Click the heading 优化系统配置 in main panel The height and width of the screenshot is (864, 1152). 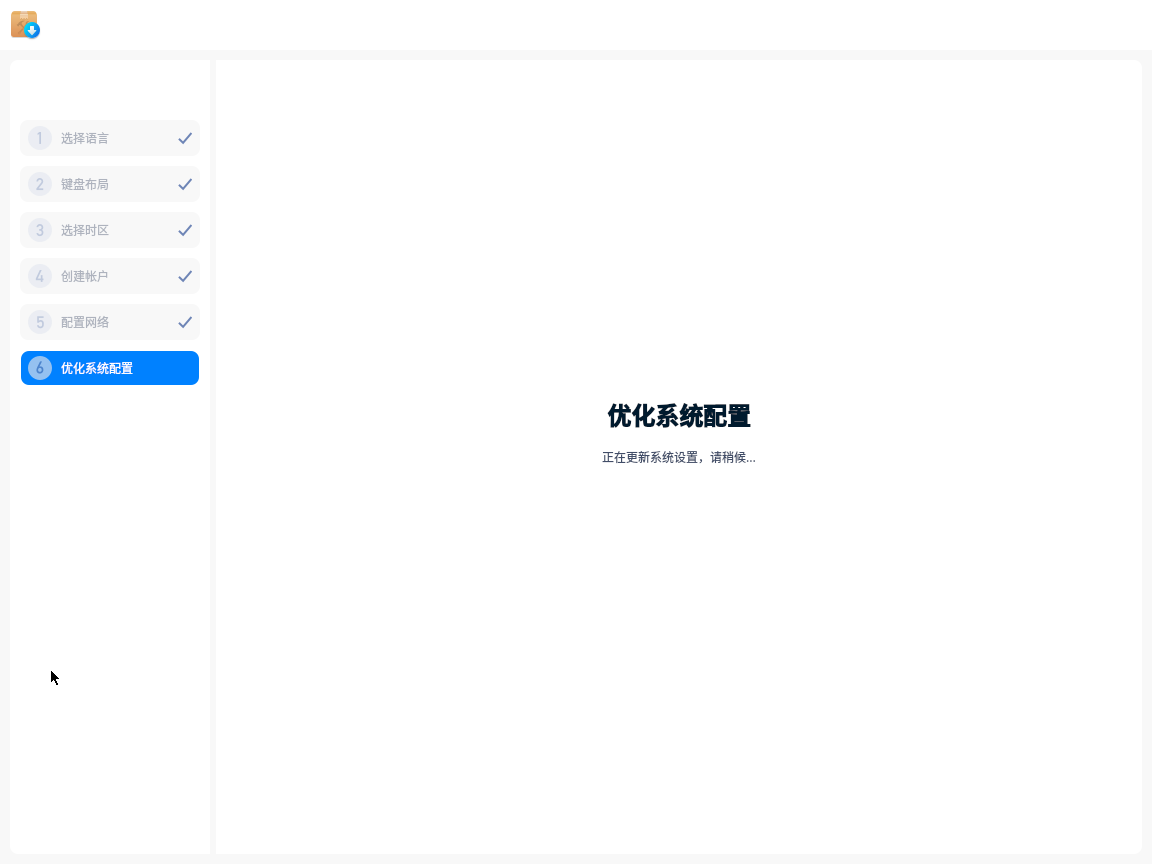pyautogui.click(x=679, y=416)
